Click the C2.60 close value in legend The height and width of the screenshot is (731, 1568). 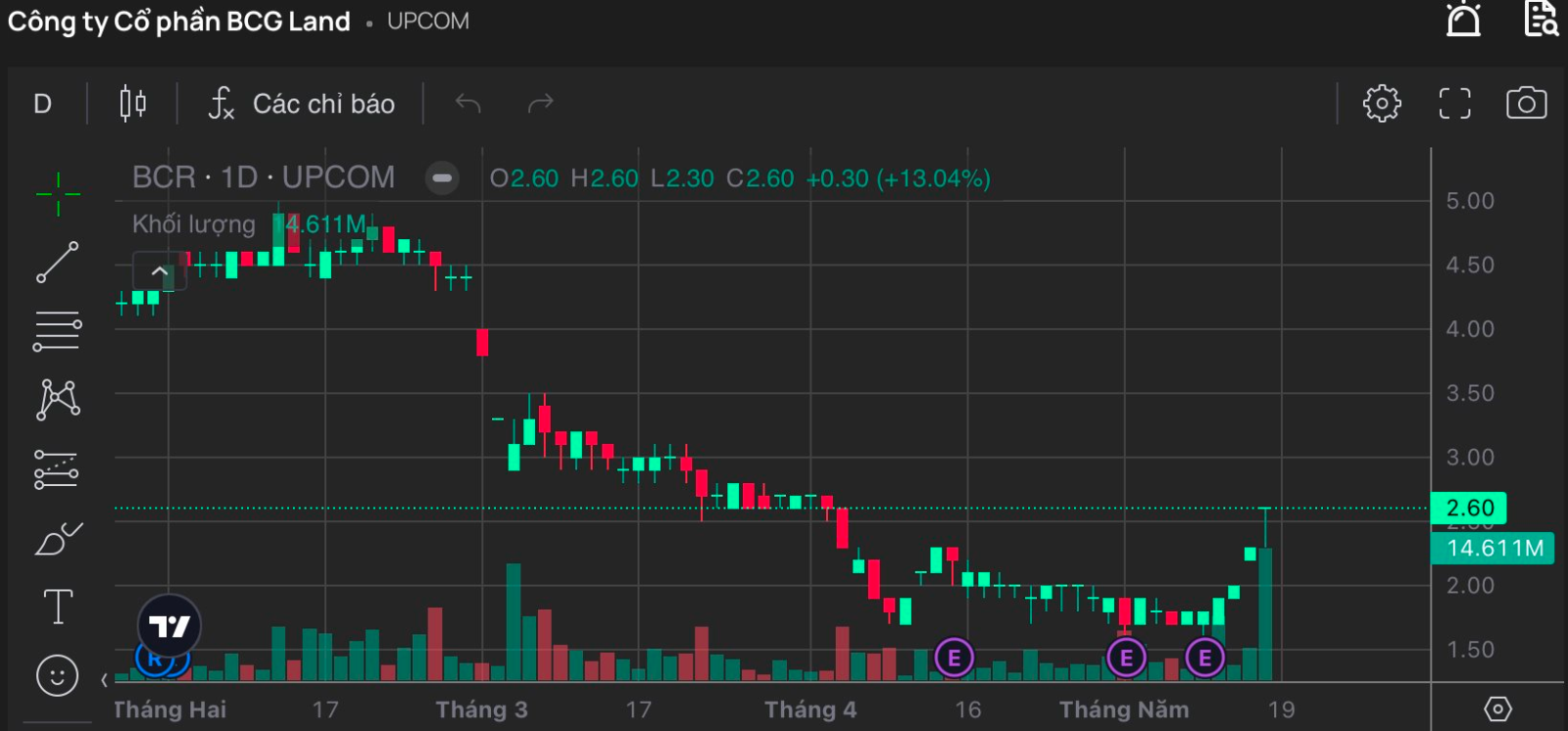click(760, 178)
